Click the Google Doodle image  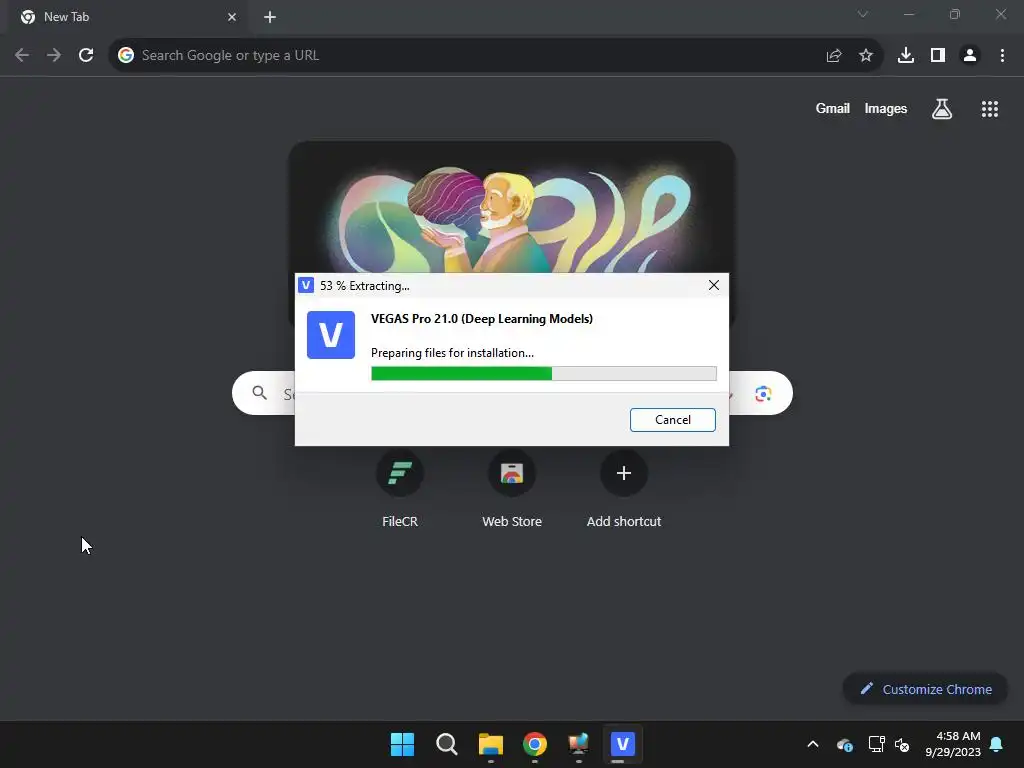click(x=512, y=209)
